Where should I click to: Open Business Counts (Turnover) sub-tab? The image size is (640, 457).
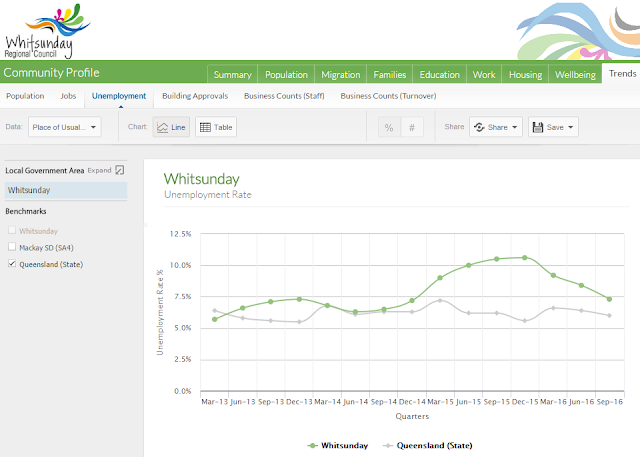click(x=388, y=96)
